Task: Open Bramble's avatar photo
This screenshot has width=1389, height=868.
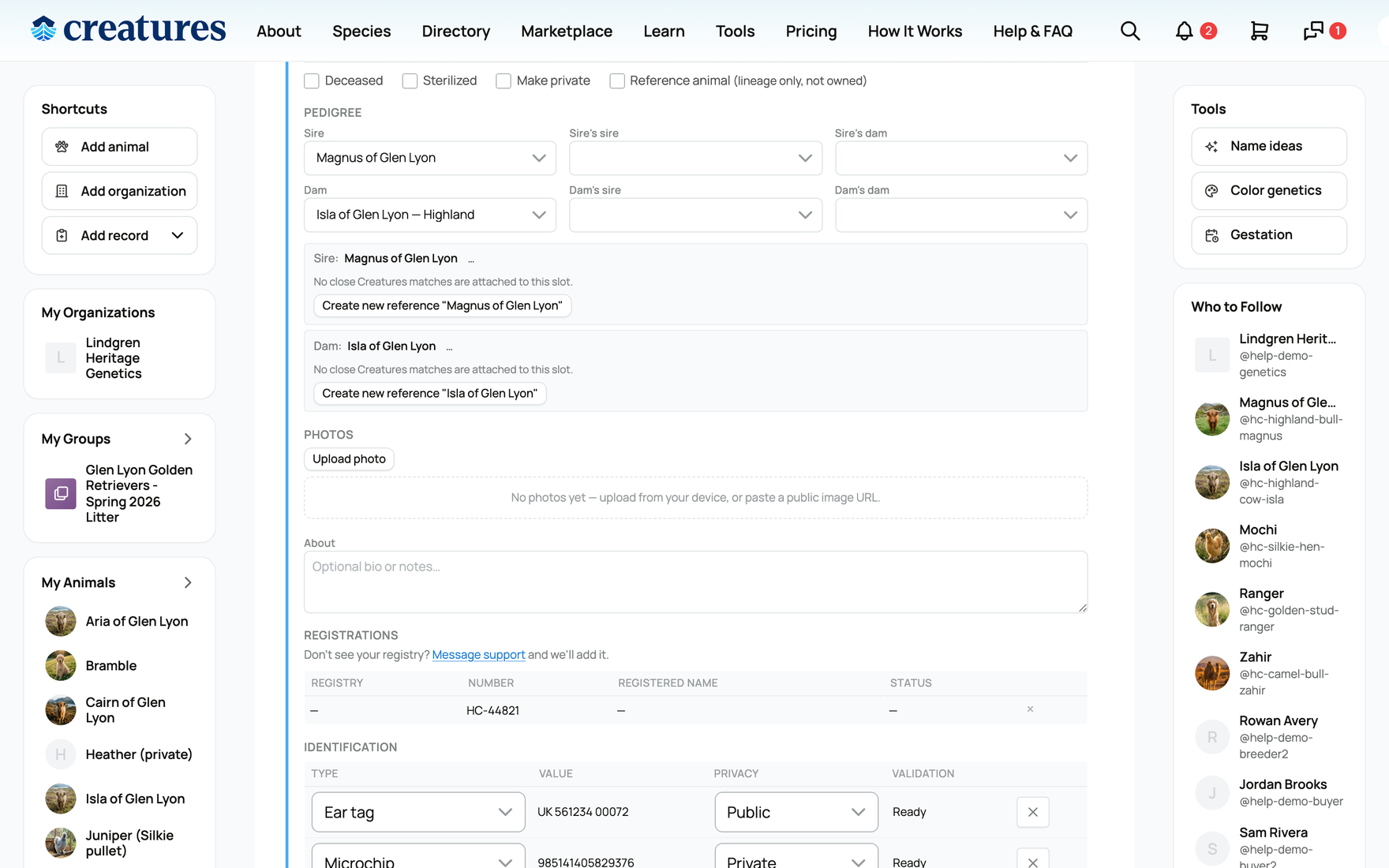Action: (61, 665)
